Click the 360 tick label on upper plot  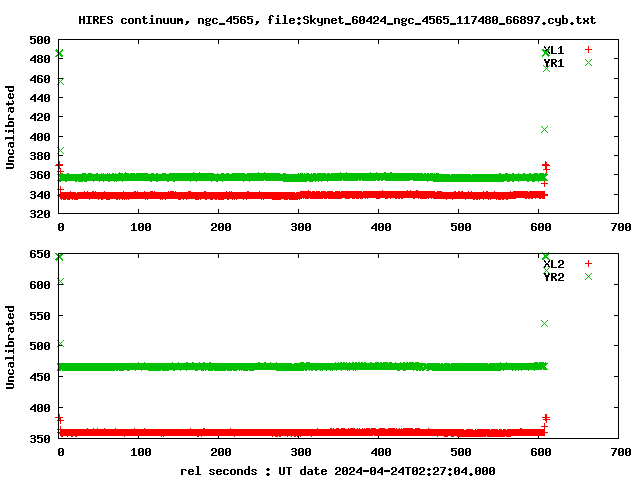pos(40,175)
